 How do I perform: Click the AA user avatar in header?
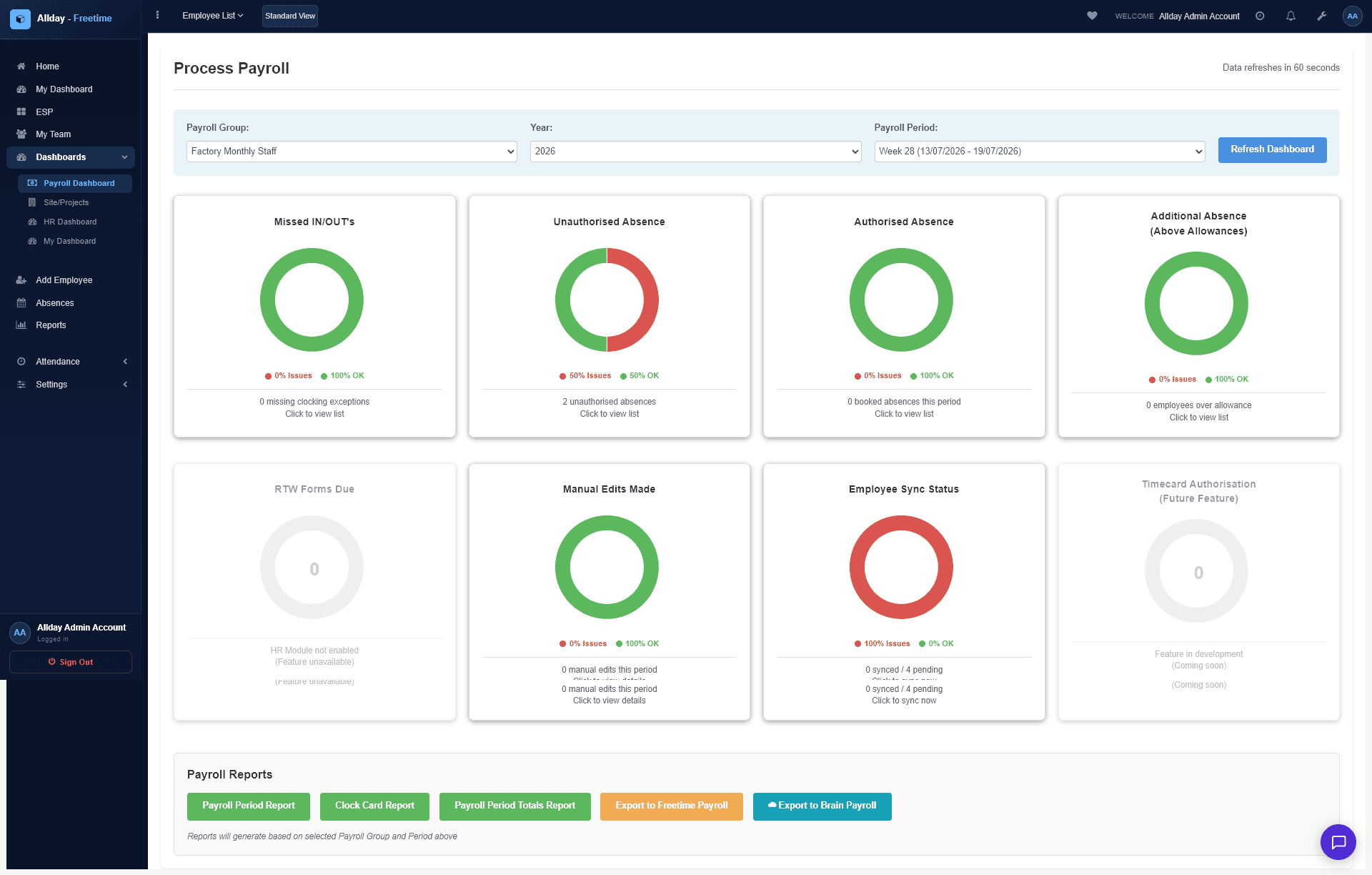pos(1352,16)
